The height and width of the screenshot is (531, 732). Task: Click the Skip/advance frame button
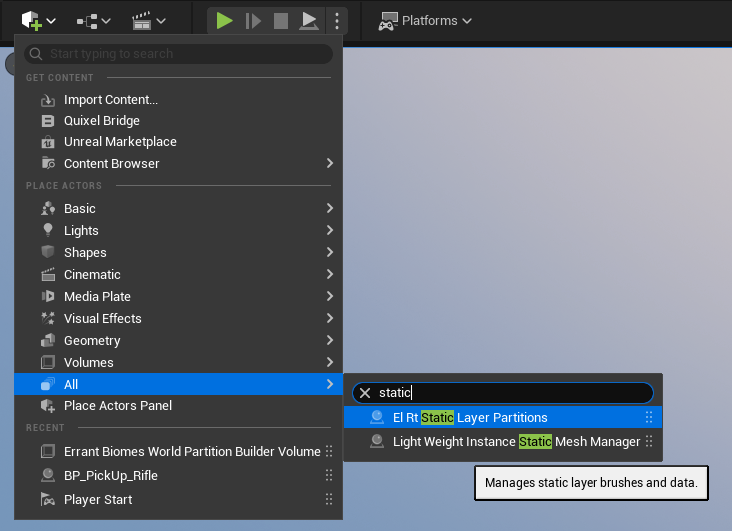pyautogui.click(x=253, y=21)
